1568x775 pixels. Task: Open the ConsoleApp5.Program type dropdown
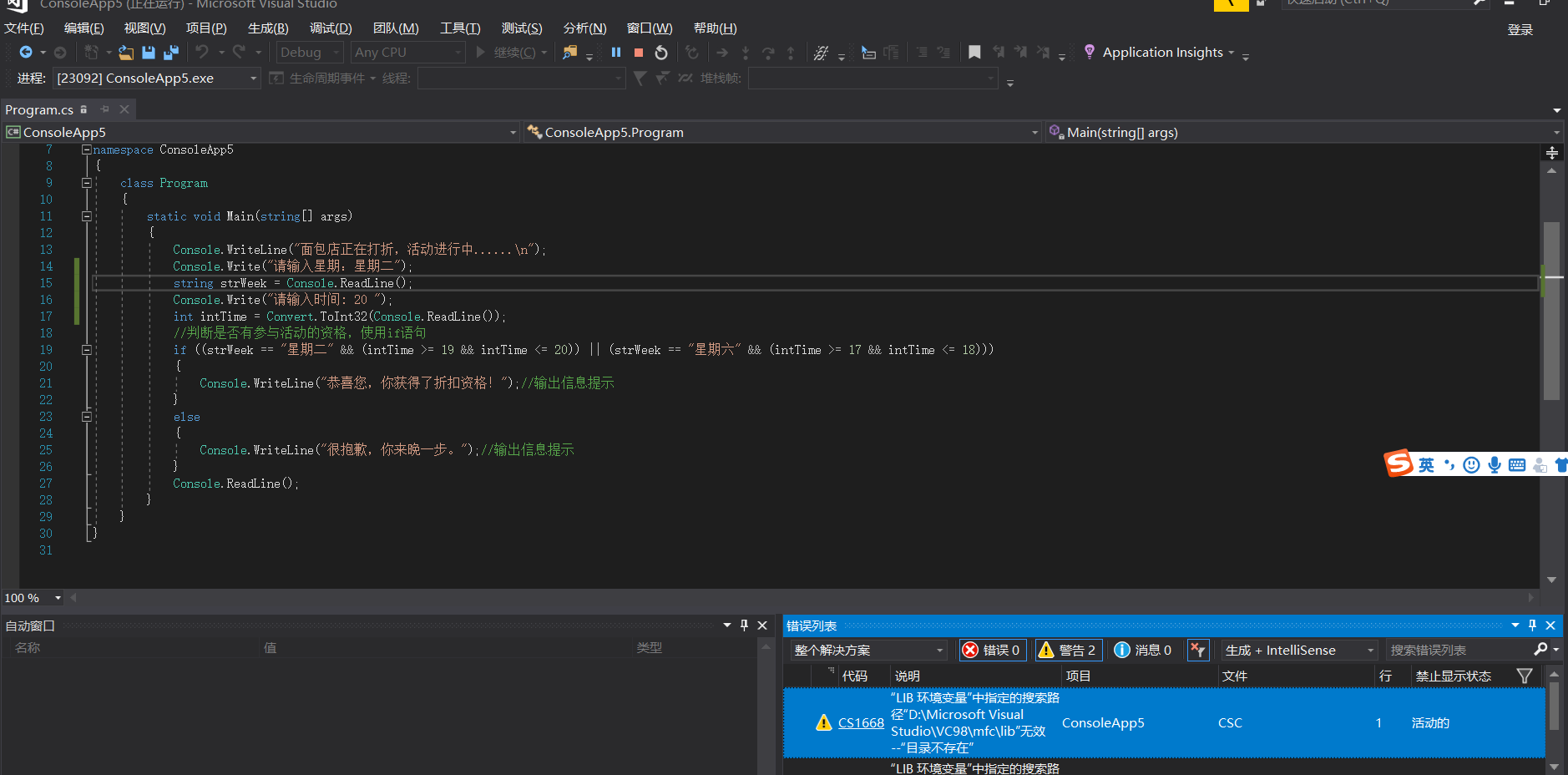(x=783, y=132)
